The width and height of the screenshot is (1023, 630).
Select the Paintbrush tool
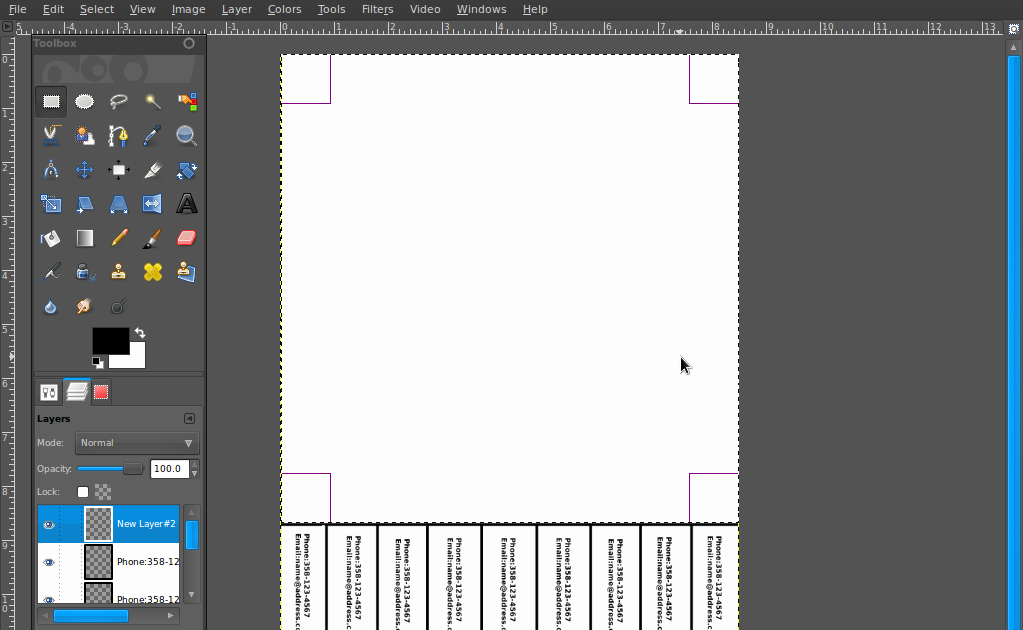tap(153, 238)
